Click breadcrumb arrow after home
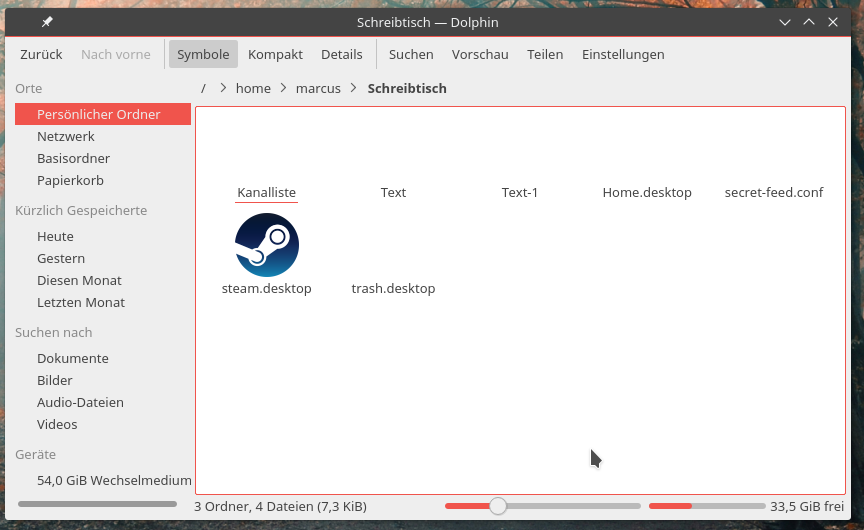This screenshot has width=864, height=530. [x=283, y=89]
